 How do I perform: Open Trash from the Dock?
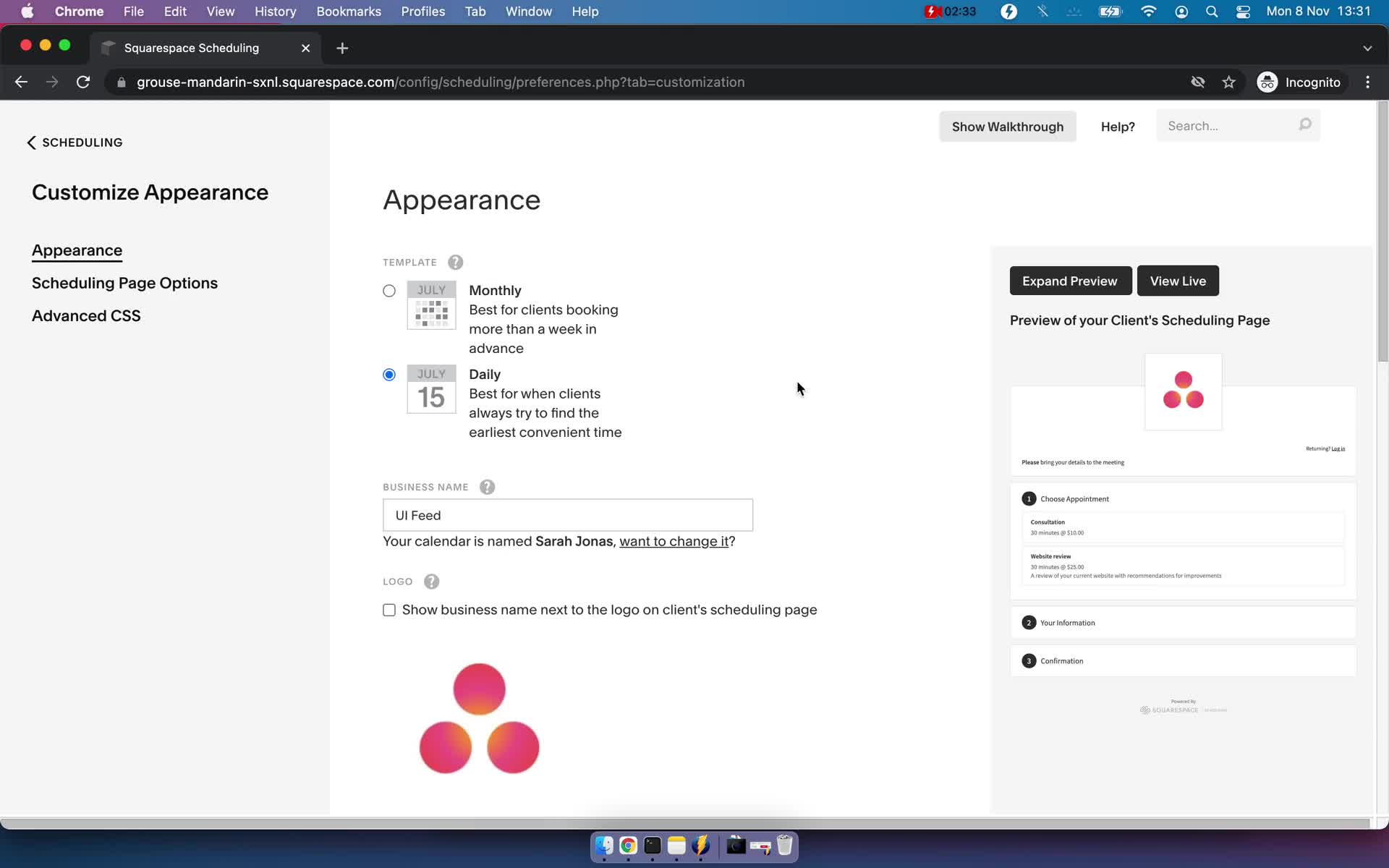tap(785, 846)
